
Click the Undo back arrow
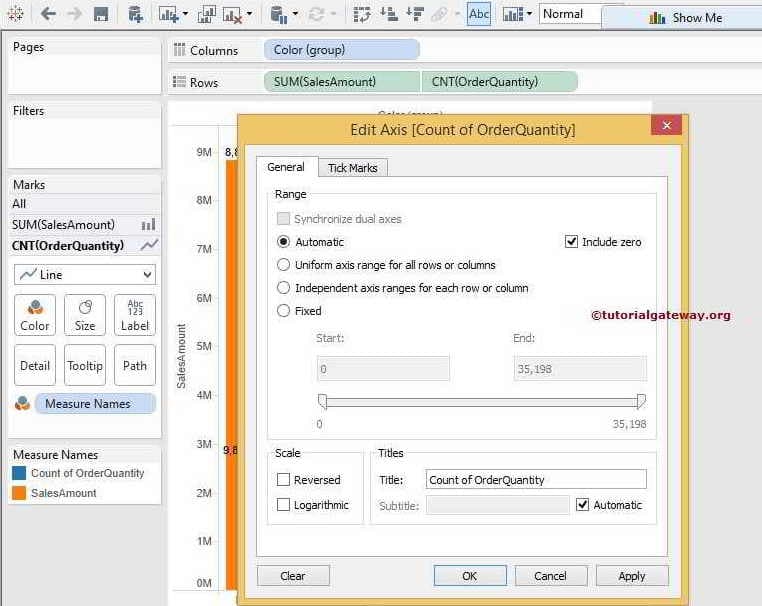click(x=48, y=14)
